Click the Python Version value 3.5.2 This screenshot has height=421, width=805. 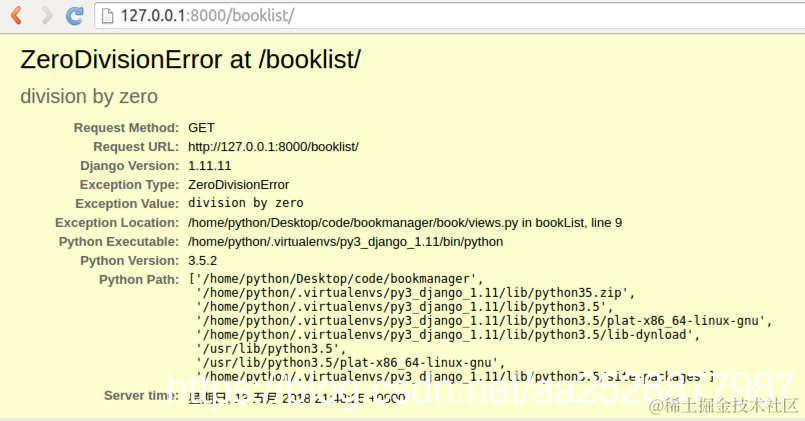coord(202,261)
